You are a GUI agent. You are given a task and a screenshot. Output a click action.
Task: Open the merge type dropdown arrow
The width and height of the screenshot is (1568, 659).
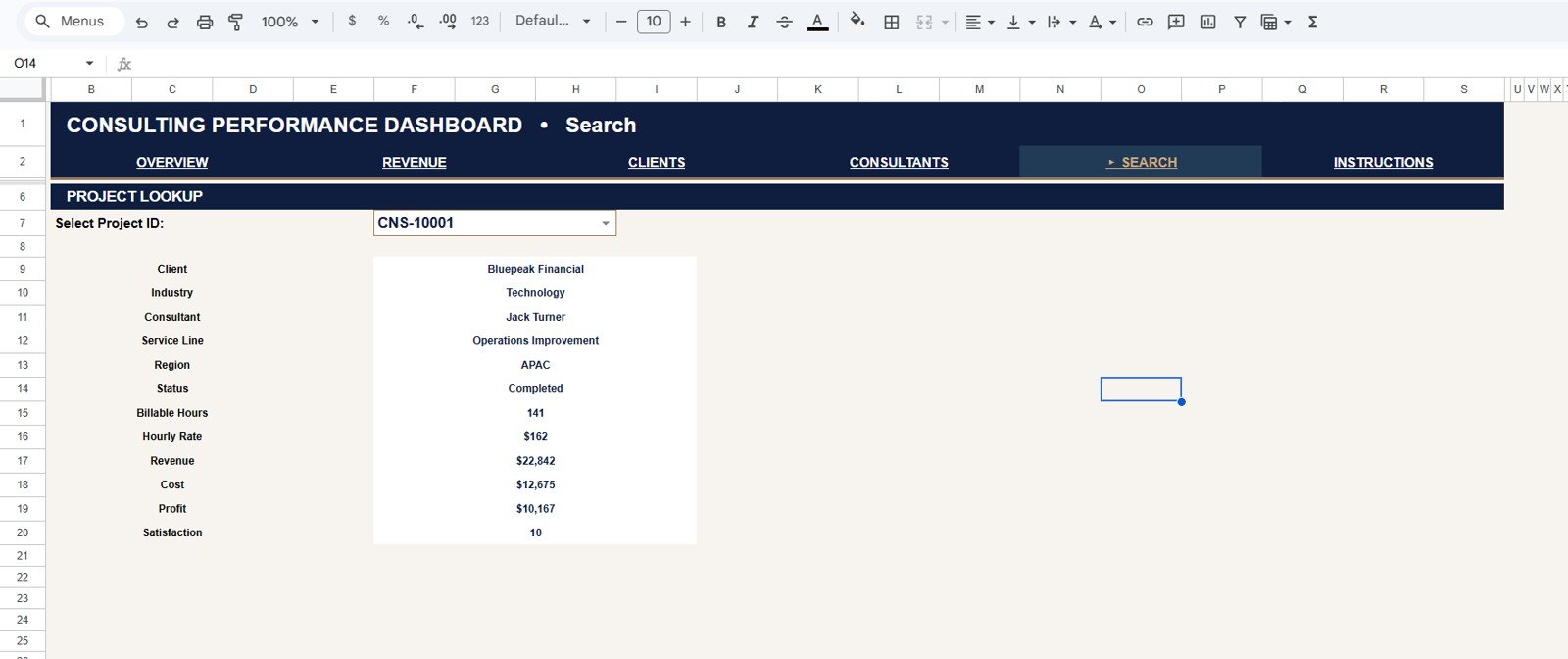tap(945, 22)
